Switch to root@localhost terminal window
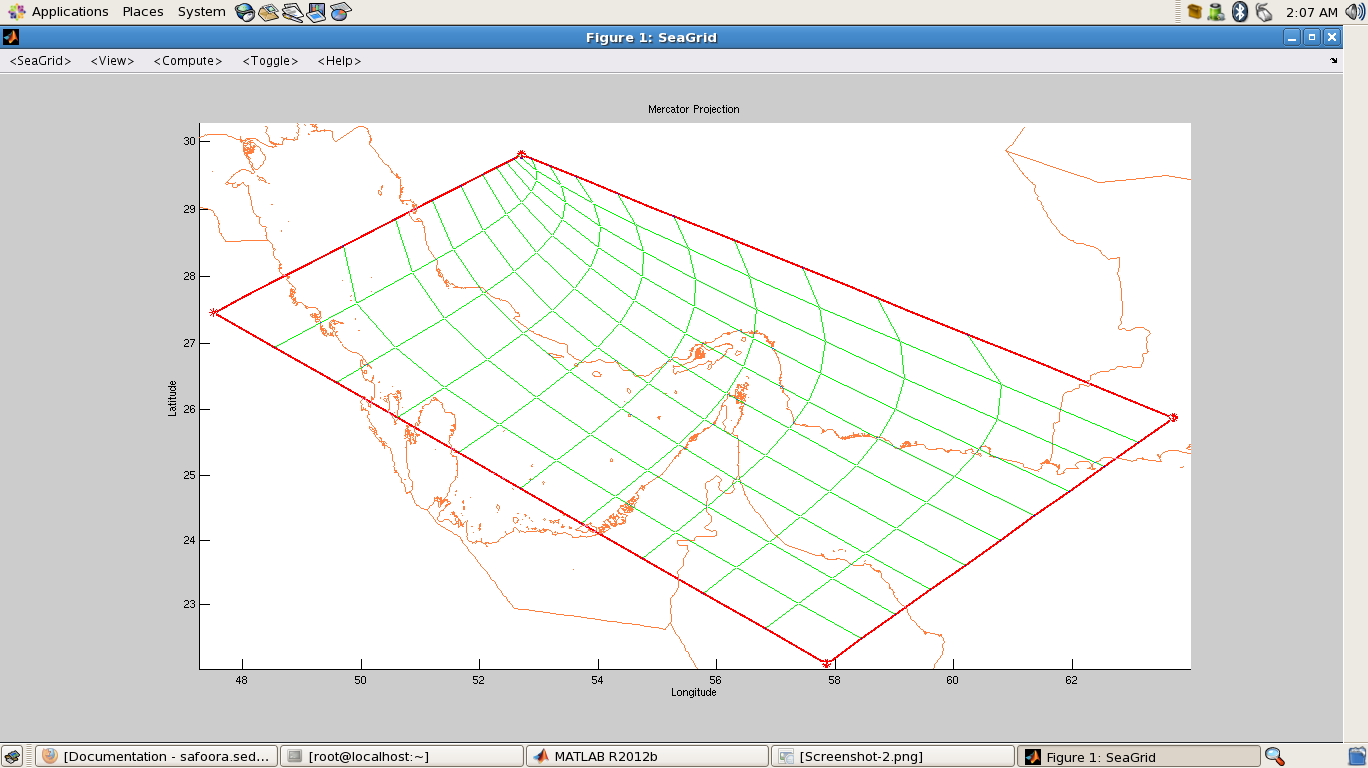Viewport: 1368px width, 768px height. point(400,756)
